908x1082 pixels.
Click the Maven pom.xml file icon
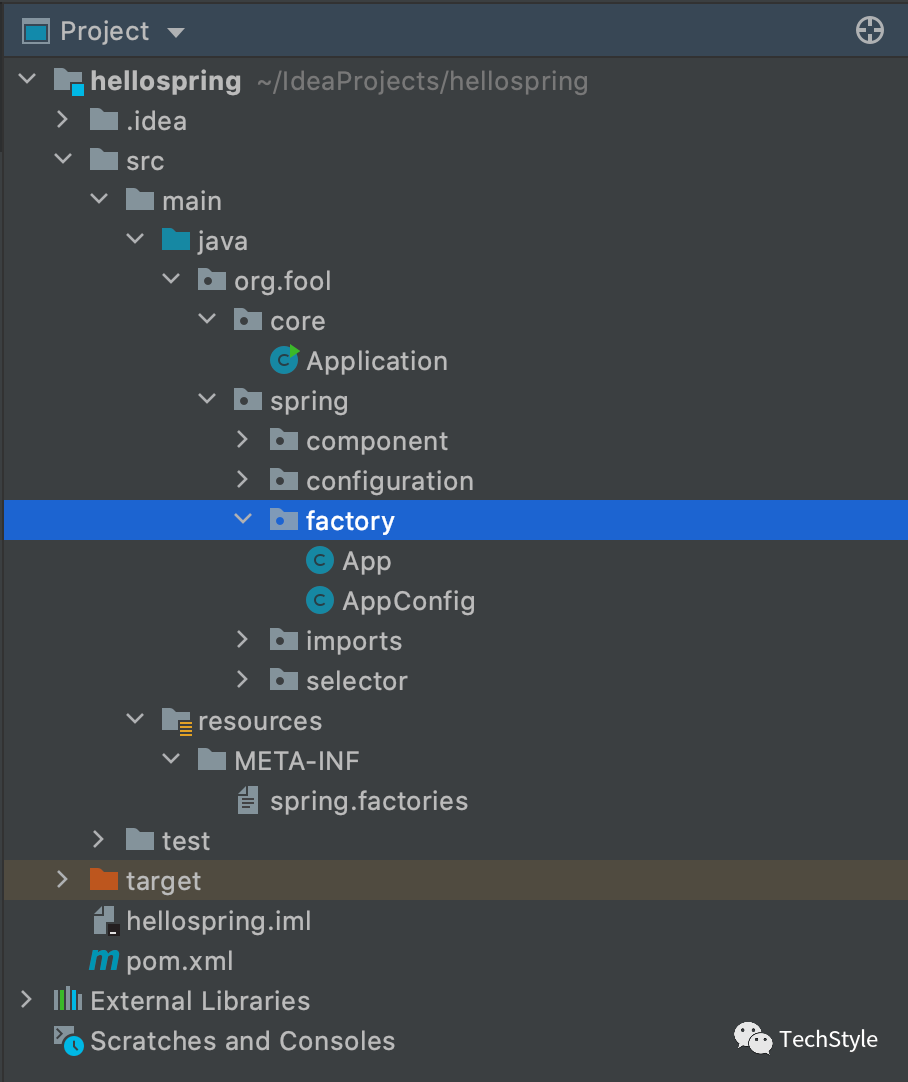104,961
